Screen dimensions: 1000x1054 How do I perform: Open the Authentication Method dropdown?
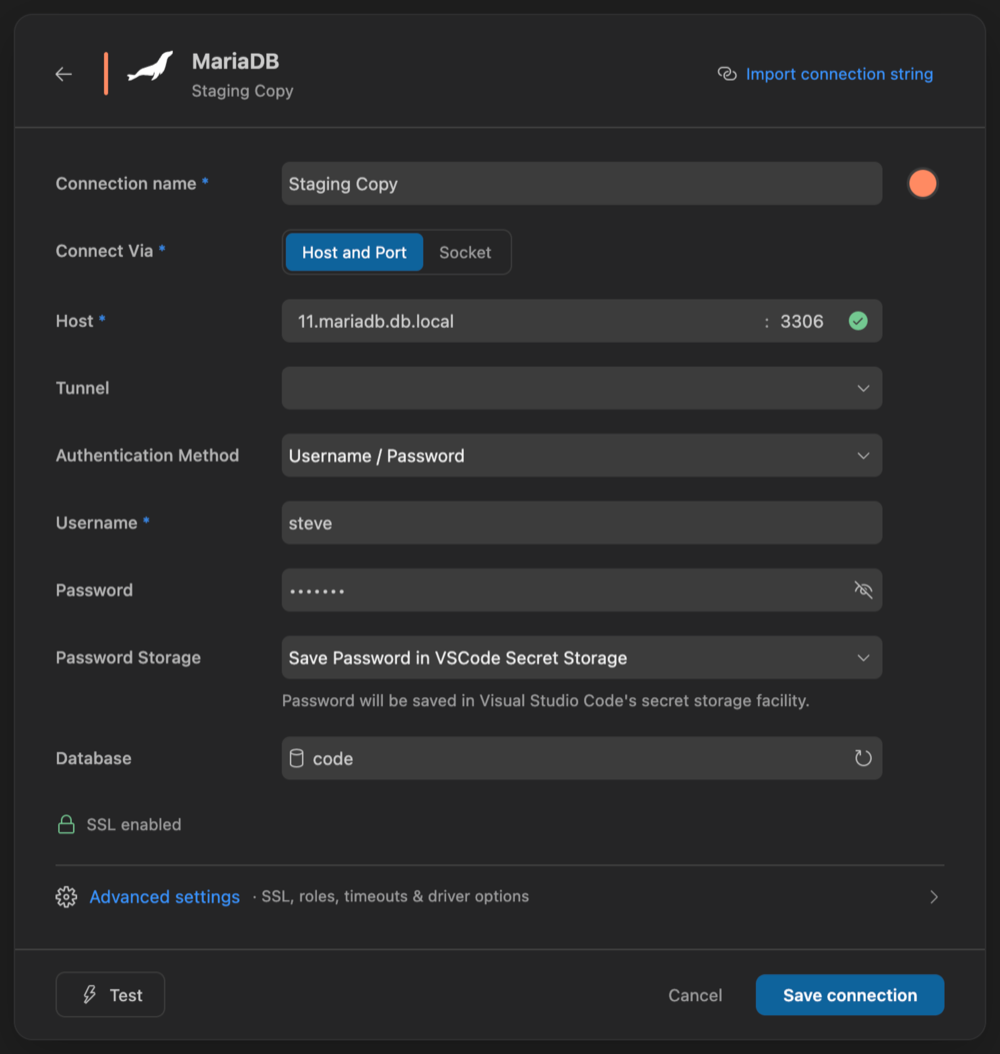point(582,455)
